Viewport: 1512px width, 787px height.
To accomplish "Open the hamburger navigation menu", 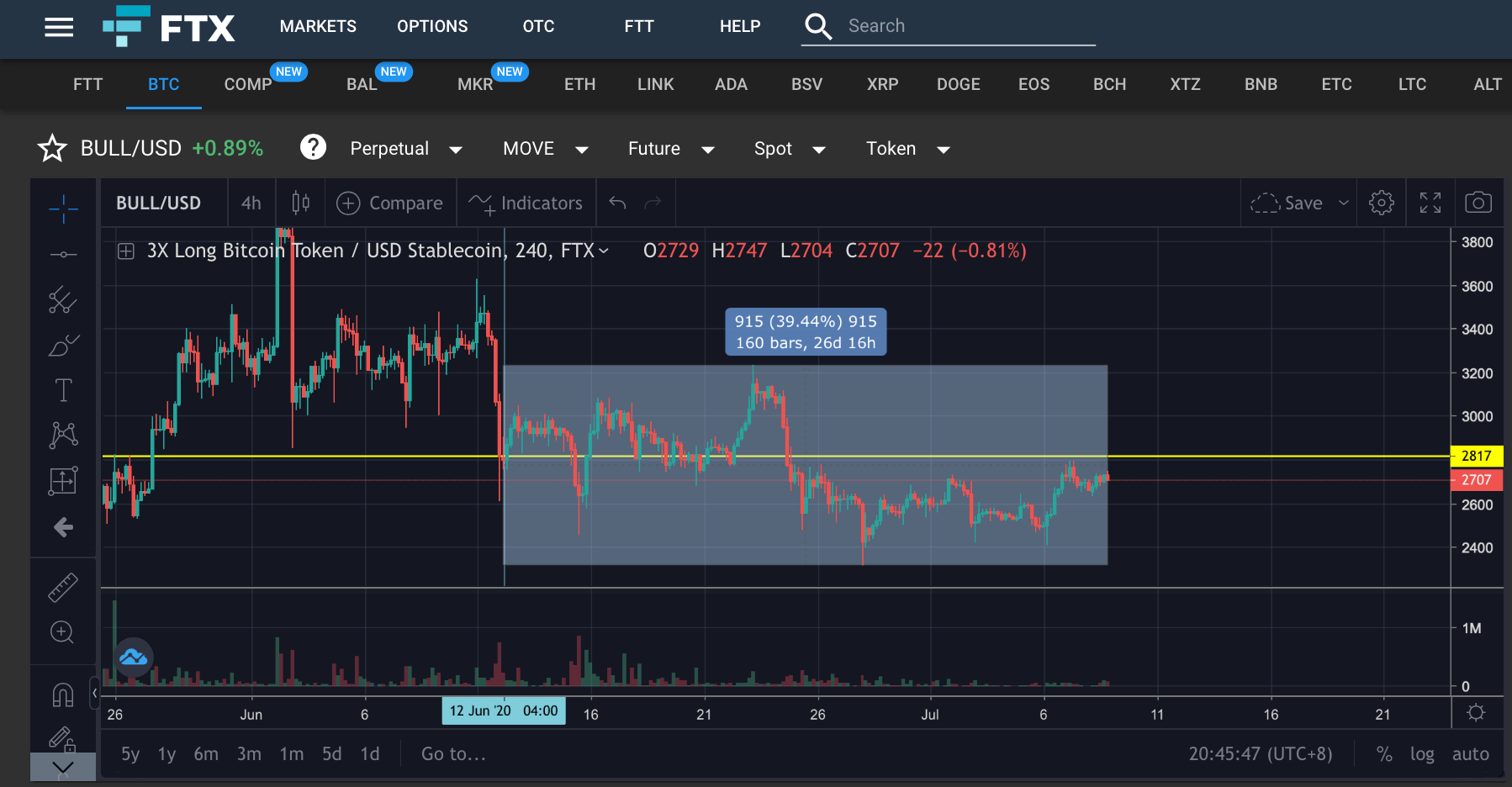I will click(59, 27).
